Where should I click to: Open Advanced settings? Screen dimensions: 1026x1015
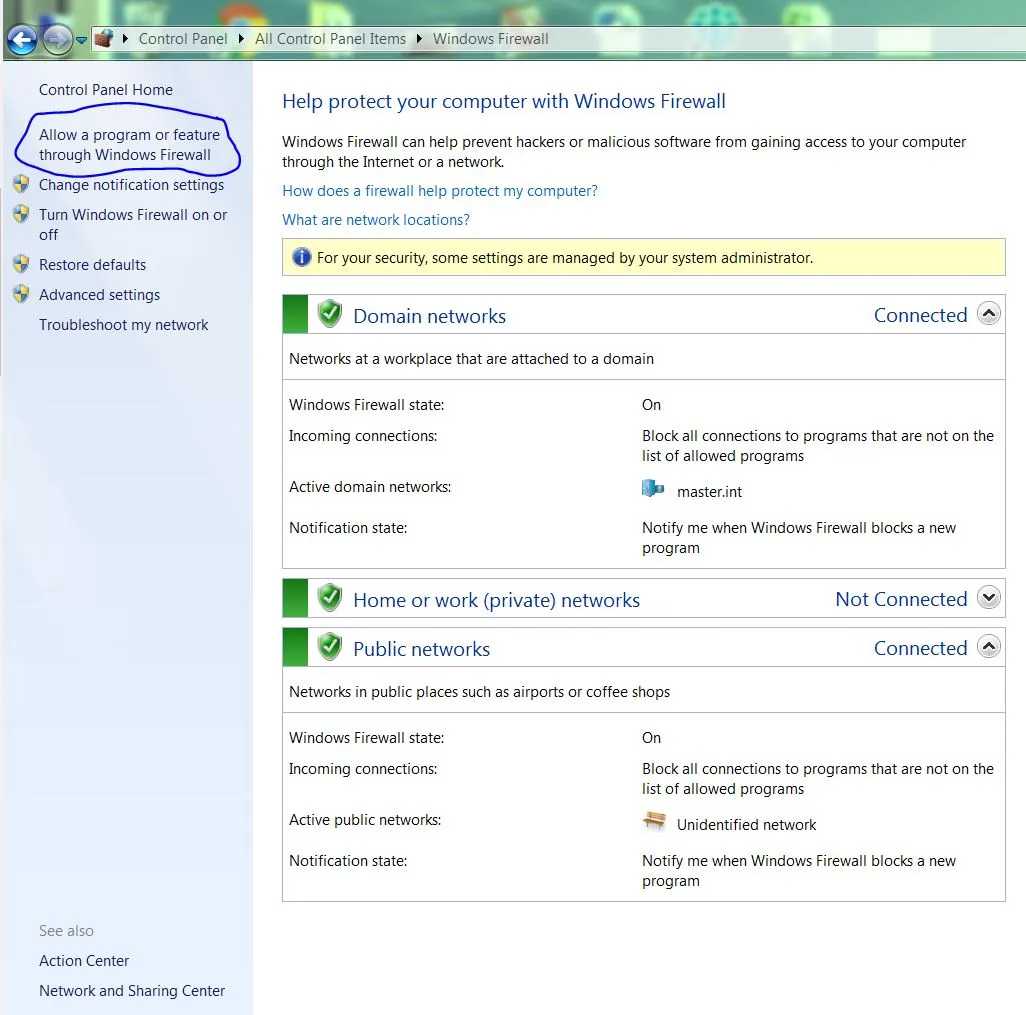tap(99, 295)
